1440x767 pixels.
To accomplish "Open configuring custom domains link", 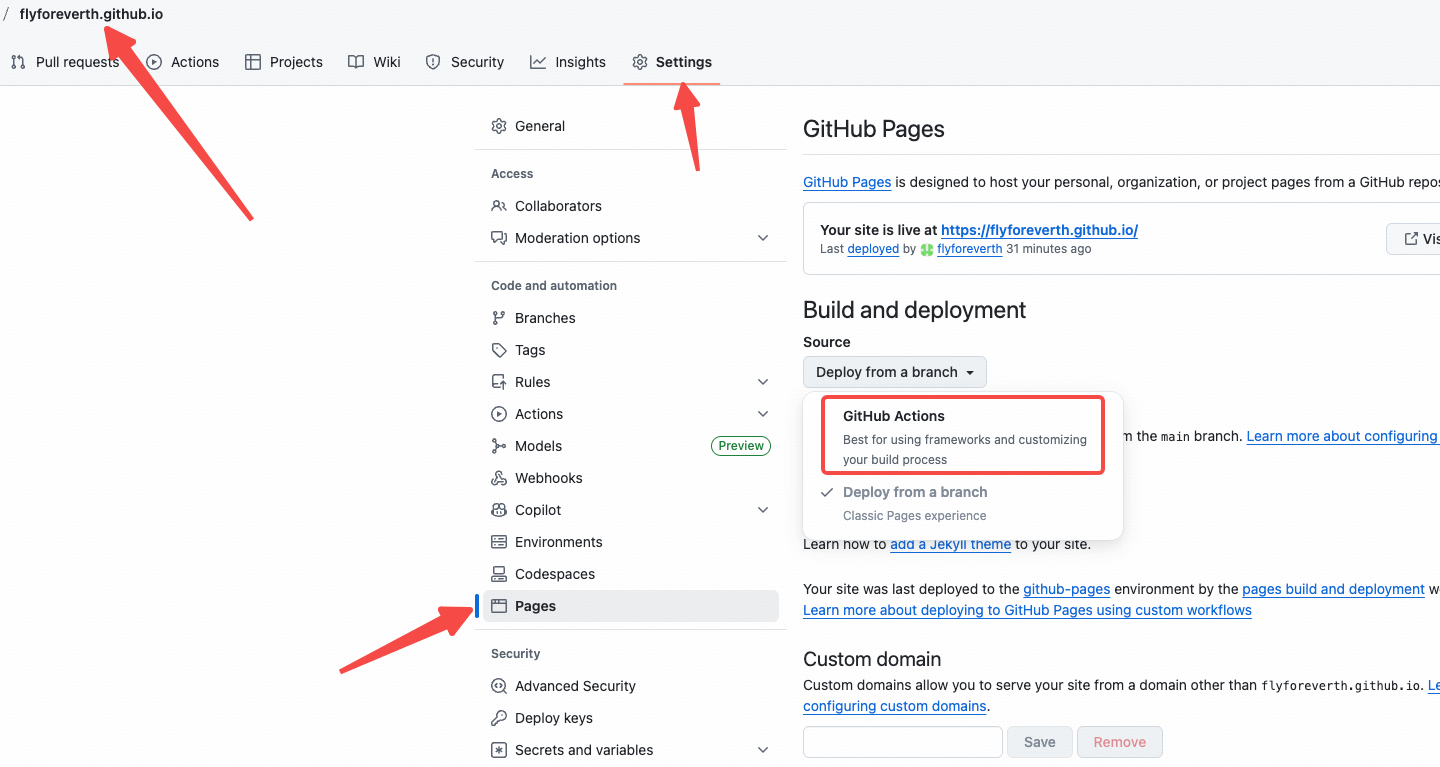I will tap(895, 706).
